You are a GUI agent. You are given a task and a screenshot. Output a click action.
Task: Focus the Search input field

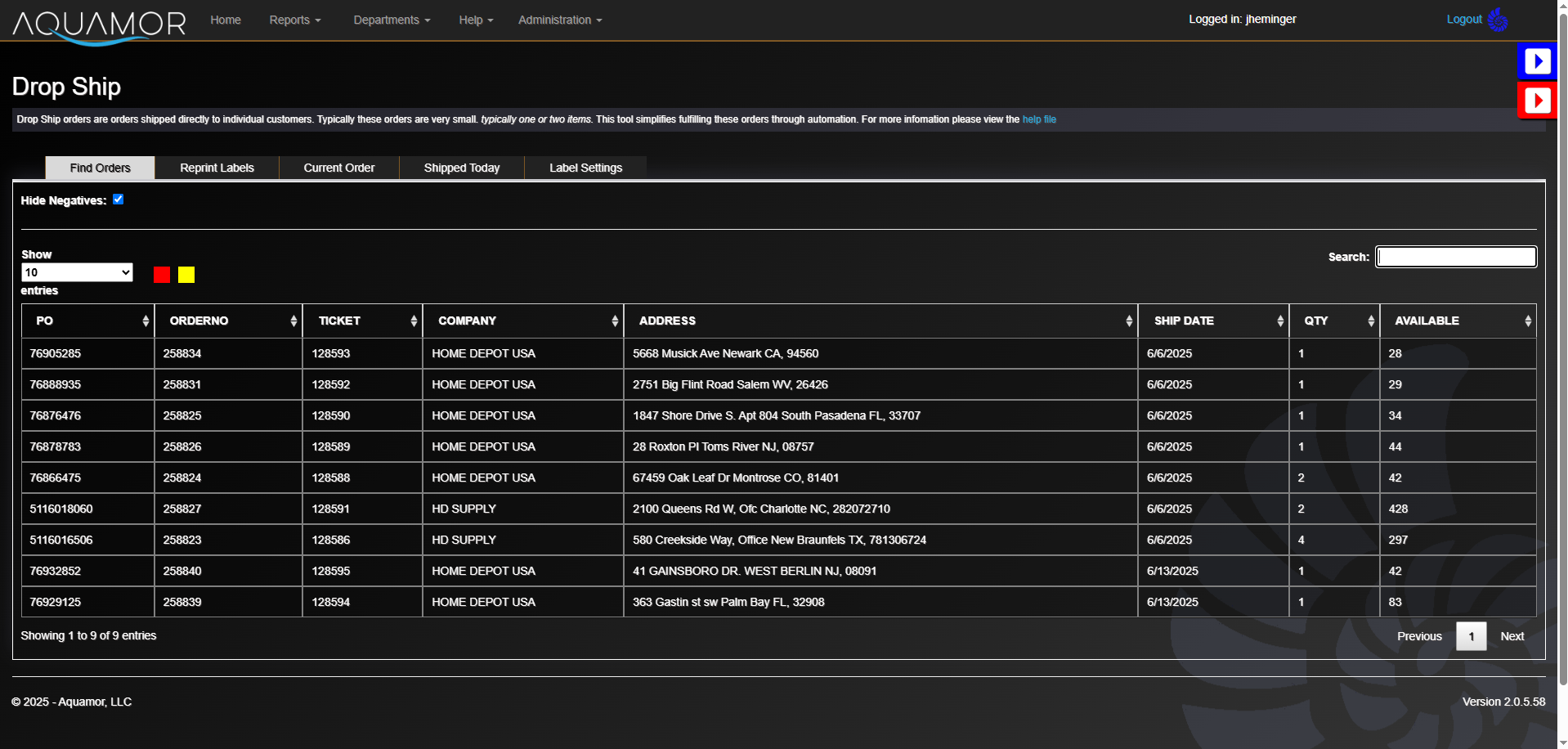pyautogui.click(x=1456, y=257)
